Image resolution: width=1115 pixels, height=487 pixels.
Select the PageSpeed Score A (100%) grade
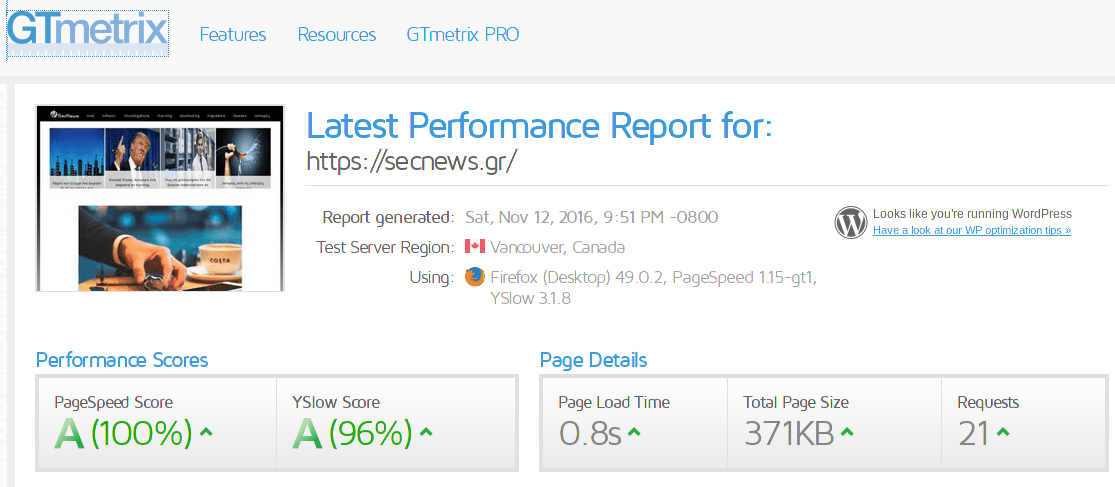123,433
